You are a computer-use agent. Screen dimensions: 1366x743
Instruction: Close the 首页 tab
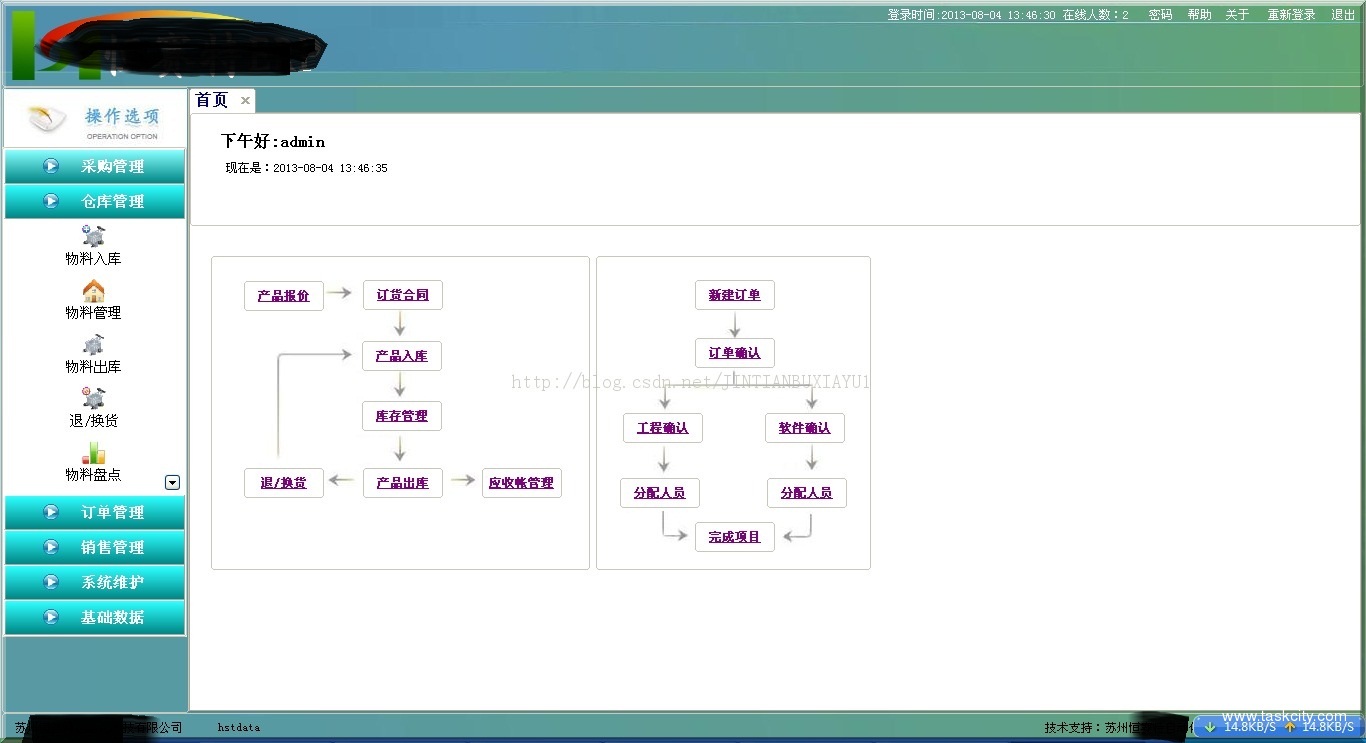pos(245,100)
